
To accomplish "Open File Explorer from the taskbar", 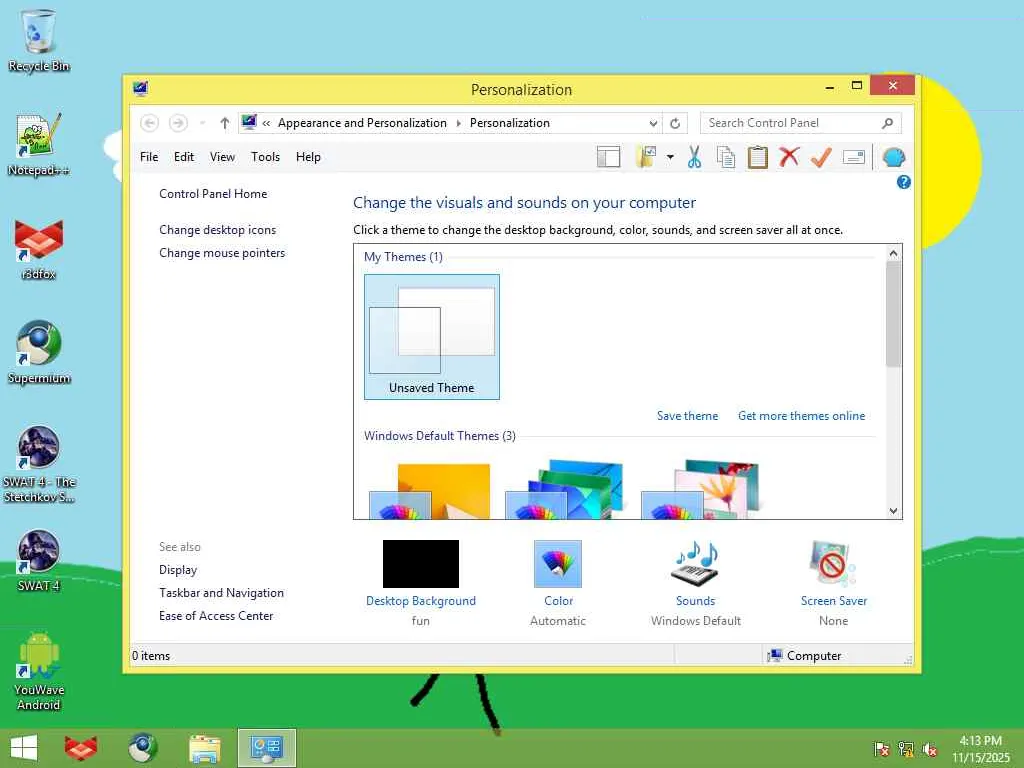I will [x=204, y=748].
